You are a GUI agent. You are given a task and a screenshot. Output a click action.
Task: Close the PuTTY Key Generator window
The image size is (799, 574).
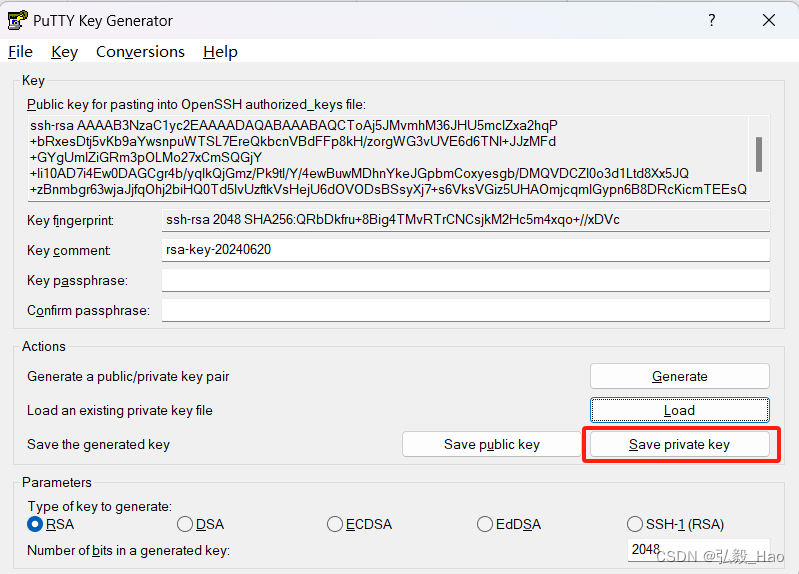point(769,20)
